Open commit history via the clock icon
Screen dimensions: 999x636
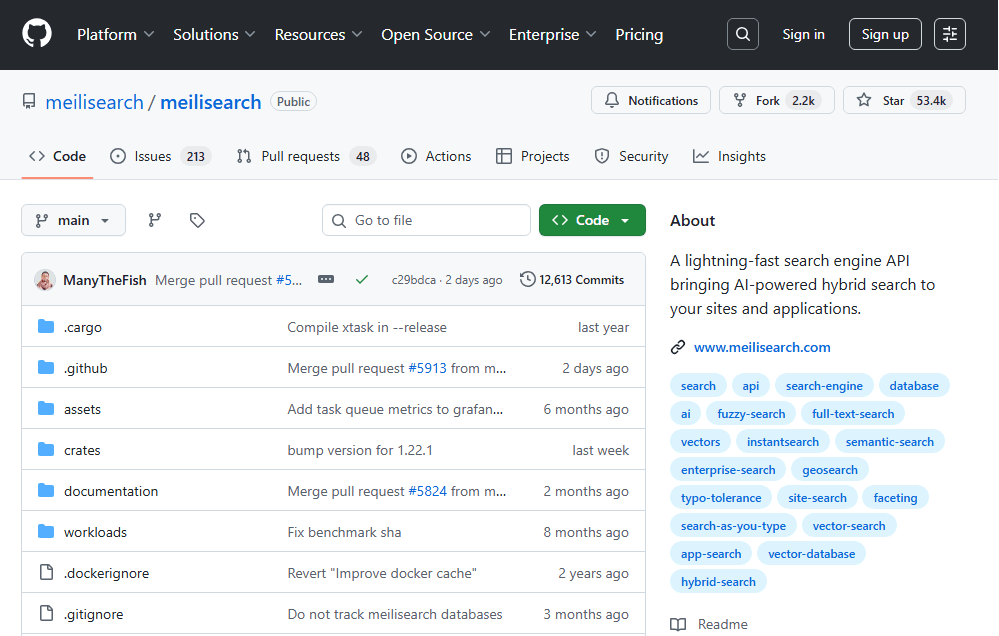click(x=528, y=279)
